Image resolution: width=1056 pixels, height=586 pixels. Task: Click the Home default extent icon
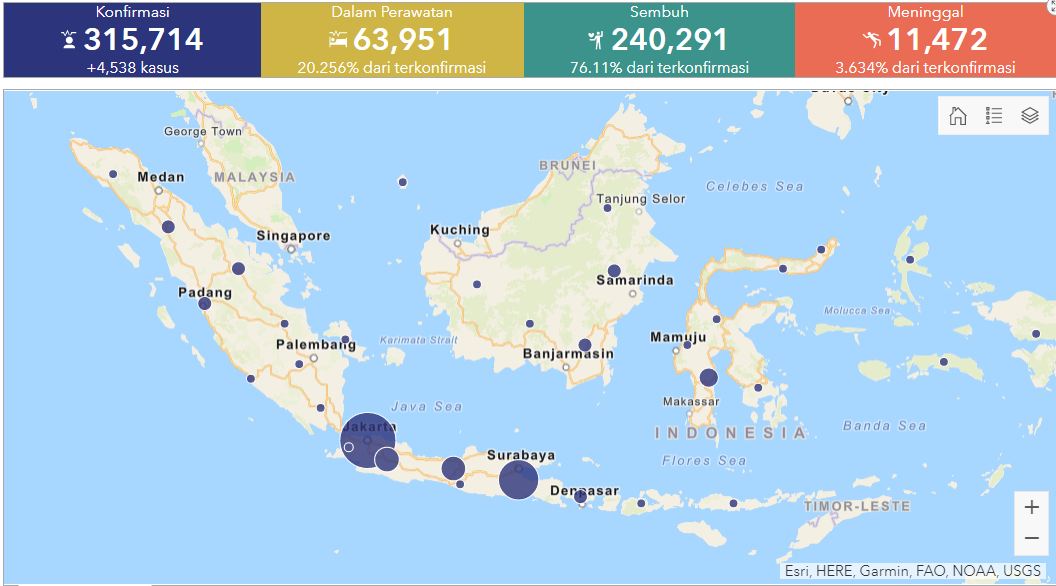[x=958, y=116]
